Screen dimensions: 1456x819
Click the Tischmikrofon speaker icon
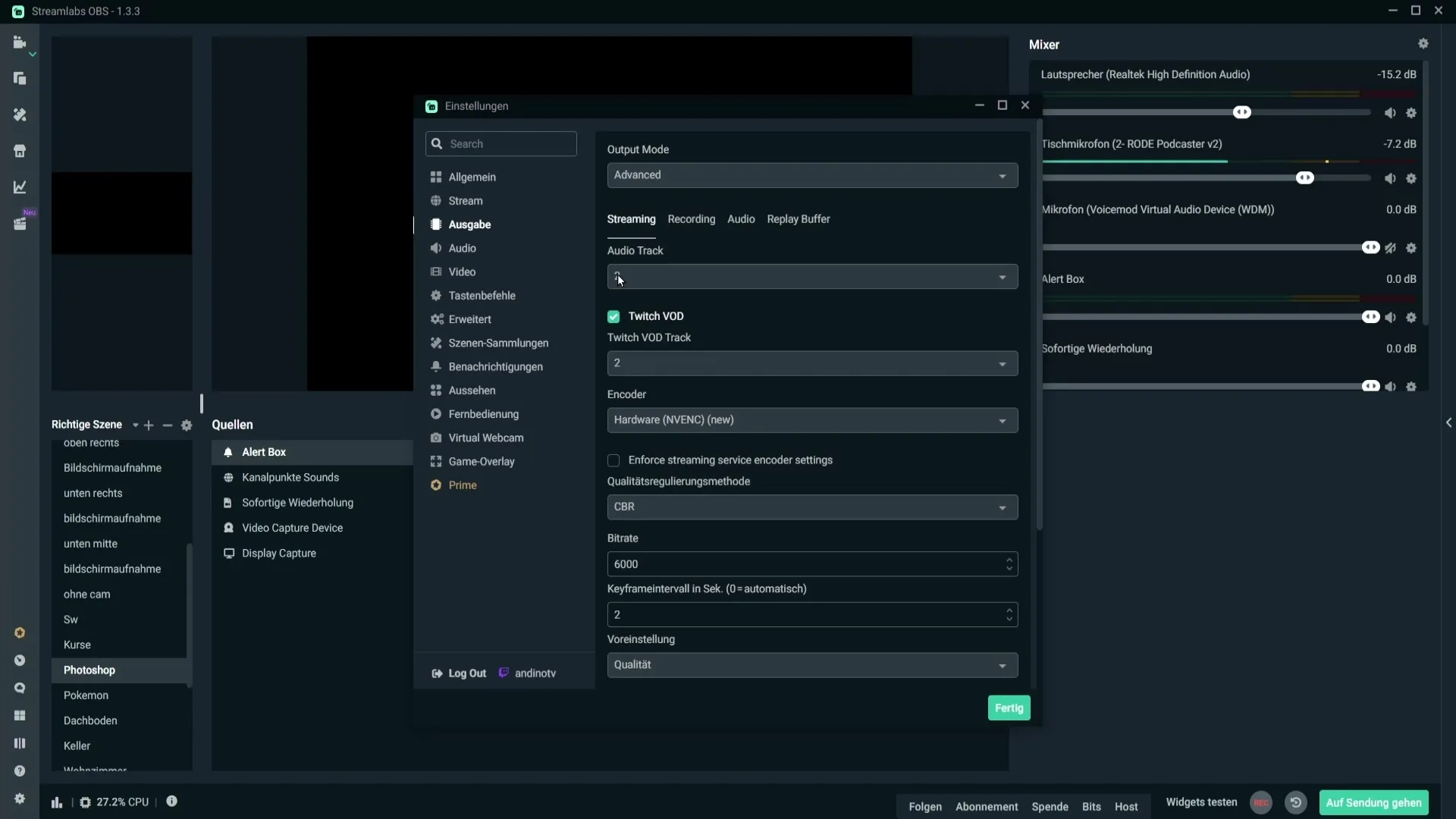pos(1391,178)
